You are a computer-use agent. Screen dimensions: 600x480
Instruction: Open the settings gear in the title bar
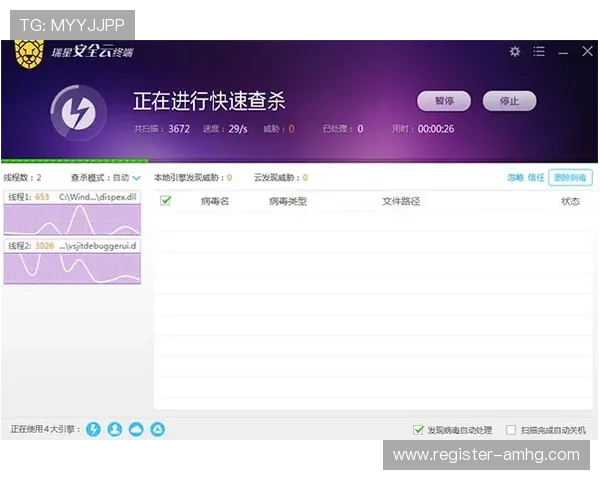pos(515,51)
